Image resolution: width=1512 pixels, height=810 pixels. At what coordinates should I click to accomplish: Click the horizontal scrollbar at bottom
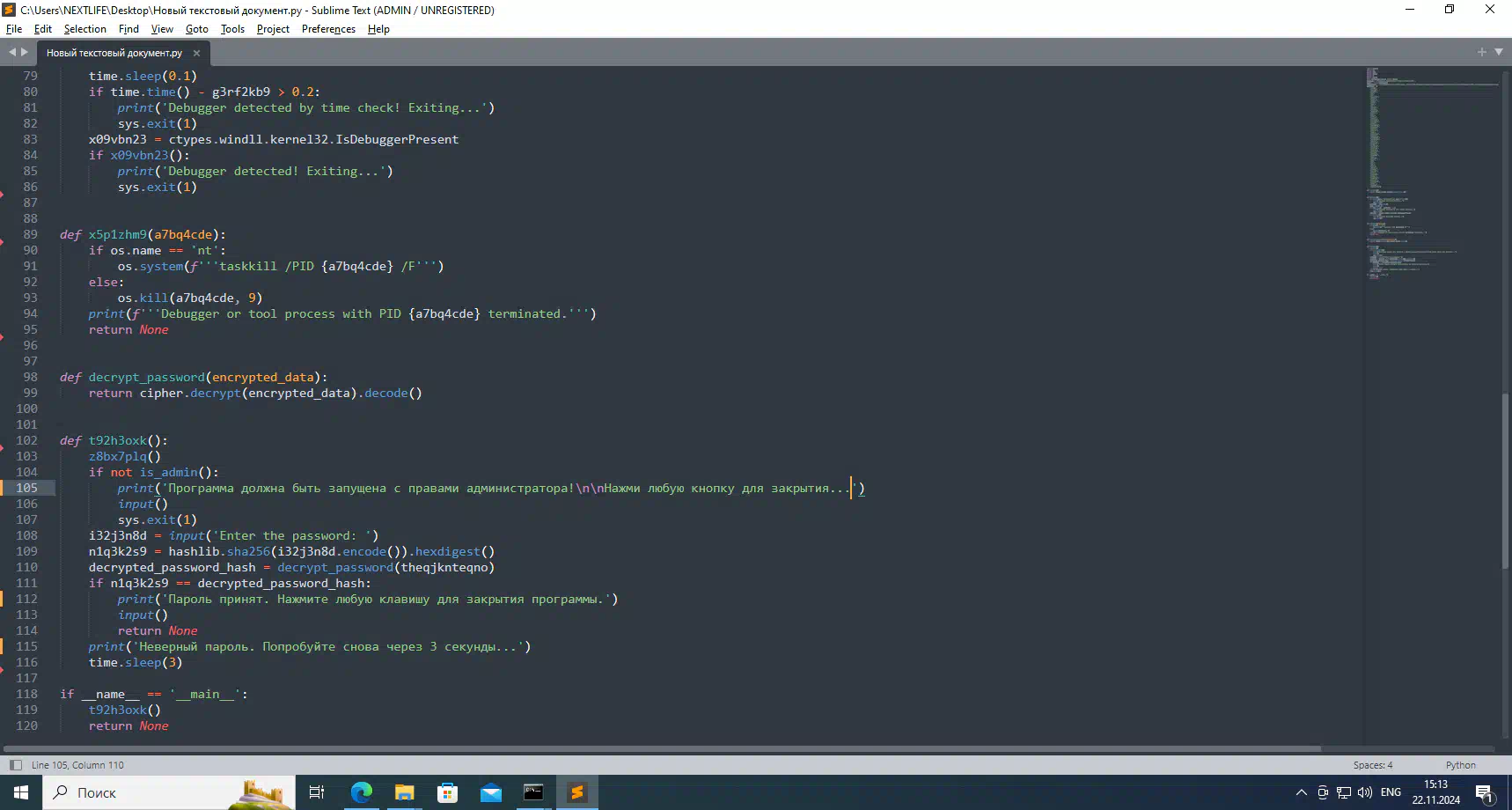tap(660, 749)
